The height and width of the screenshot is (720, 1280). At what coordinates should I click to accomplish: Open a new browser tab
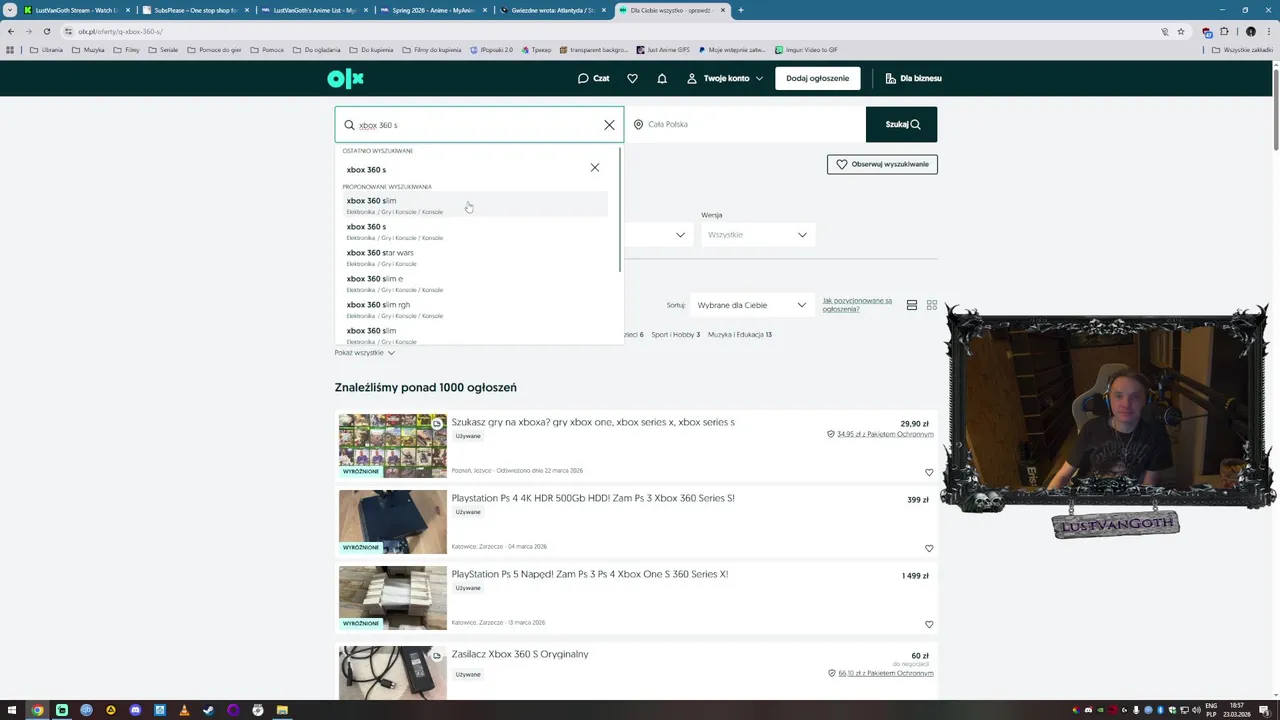click(x=740, y=10)
